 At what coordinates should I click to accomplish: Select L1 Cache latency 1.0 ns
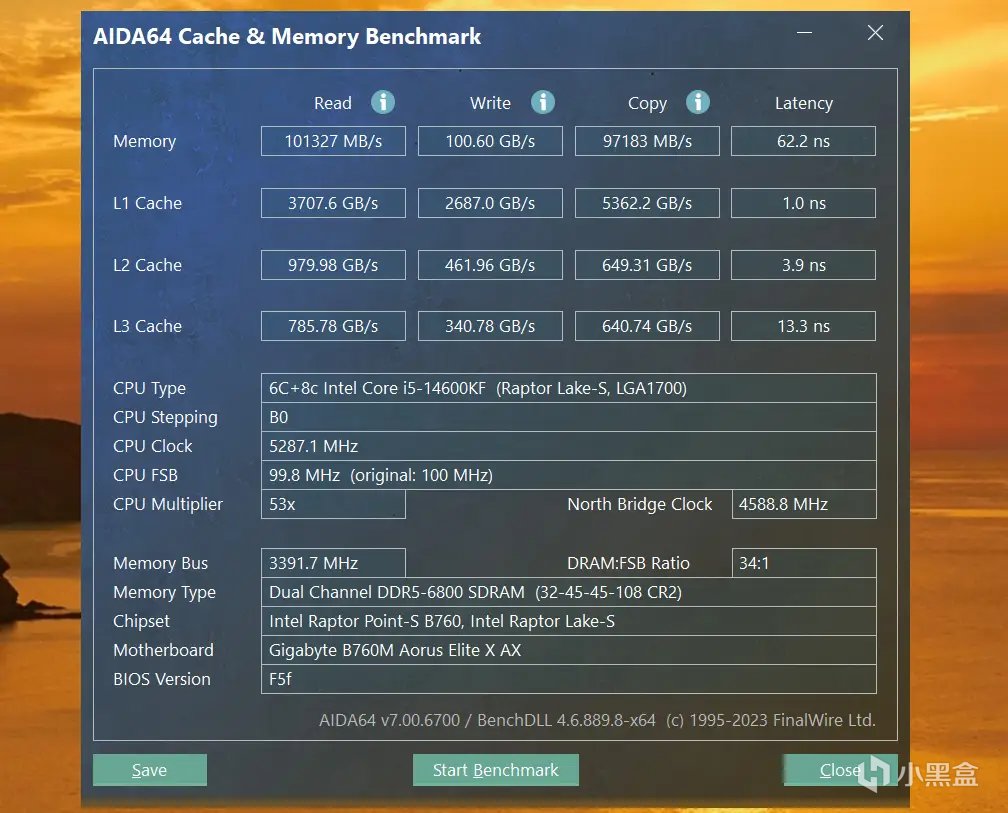(x=804, y=203)
